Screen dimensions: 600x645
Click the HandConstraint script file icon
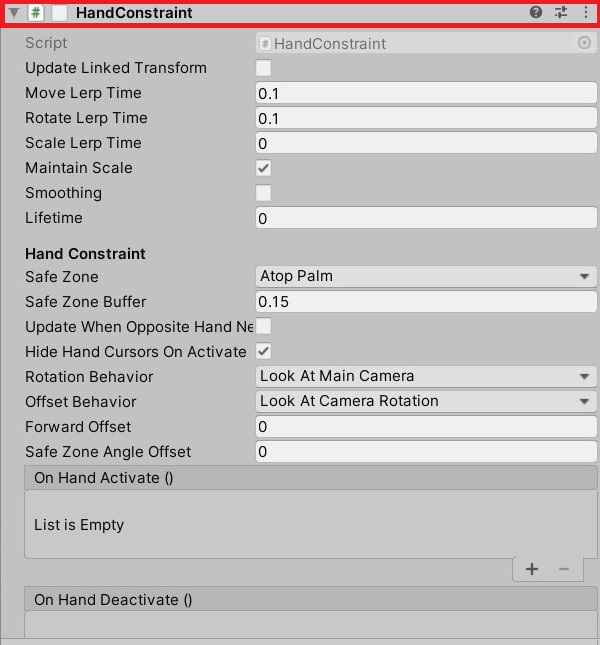coord(265,44)
